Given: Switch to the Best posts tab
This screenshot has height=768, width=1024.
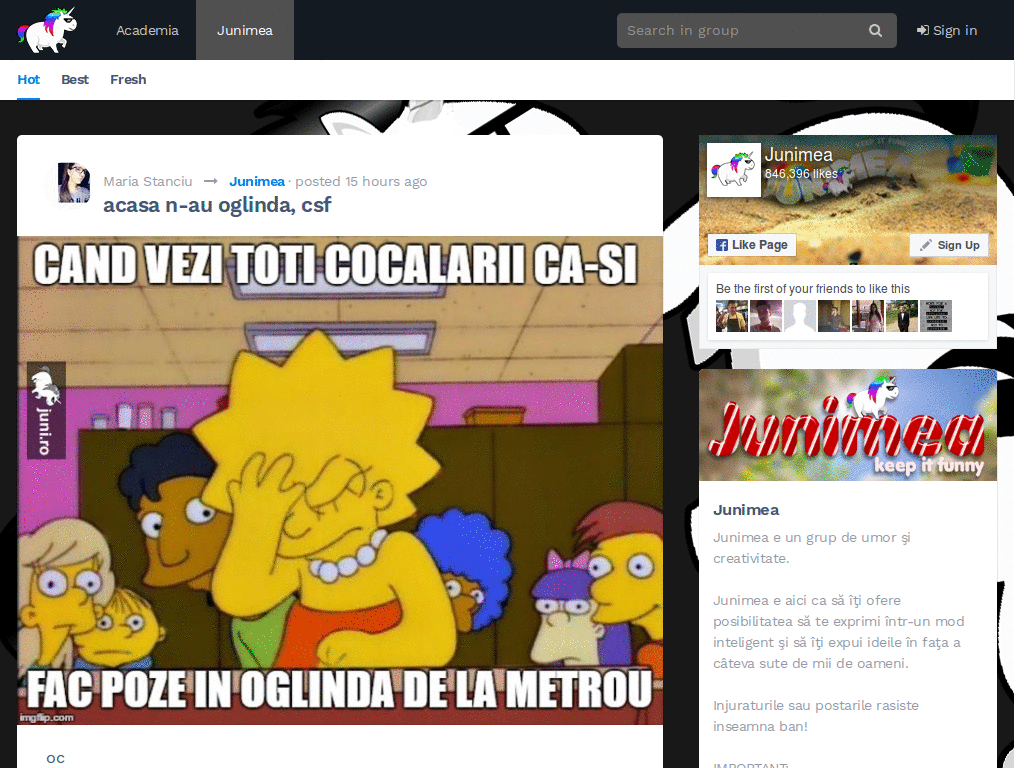Looking at the screenshot, I should 75,80.
